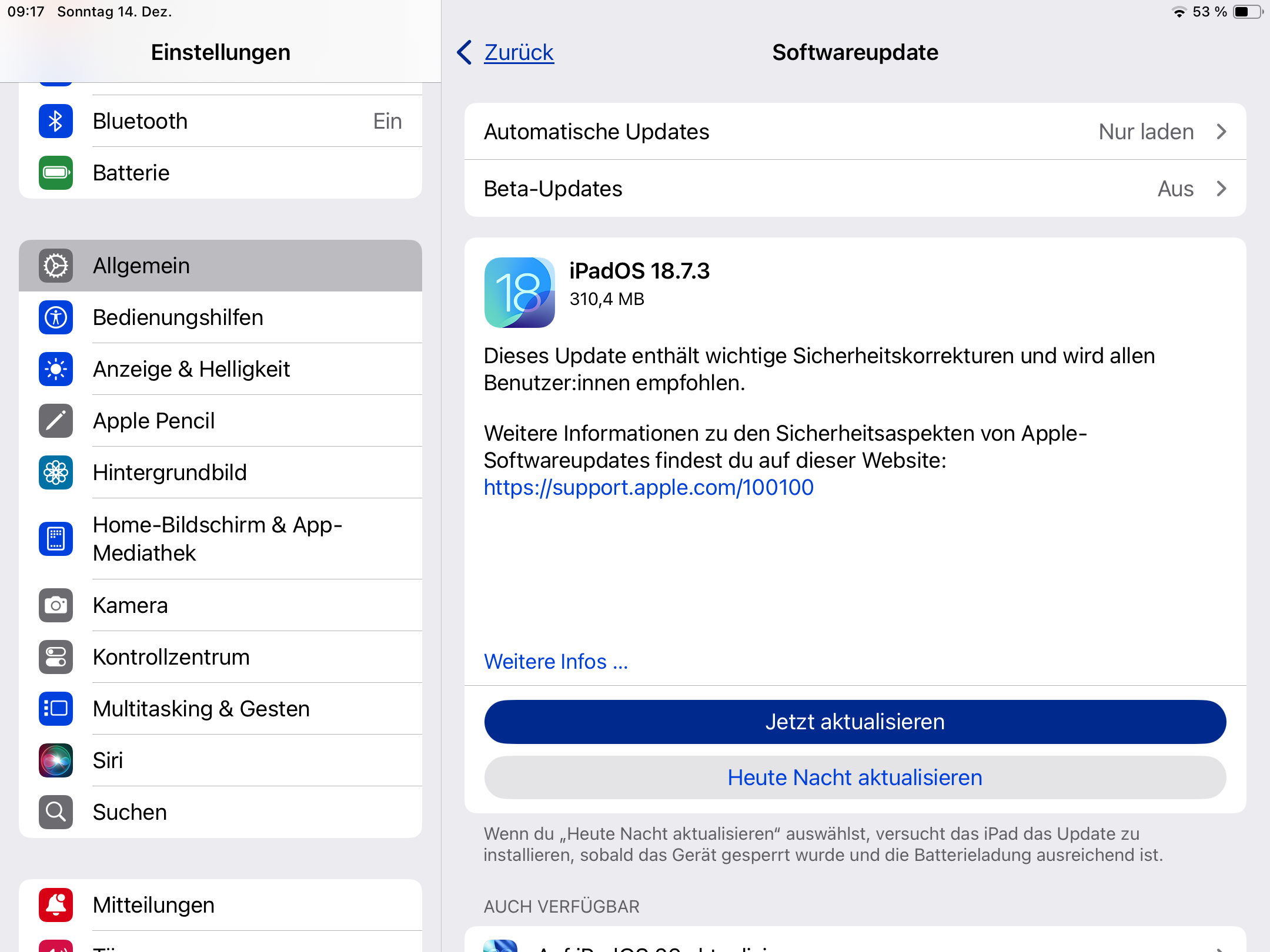Tap the Siri icon

click(x=56, y=760)
